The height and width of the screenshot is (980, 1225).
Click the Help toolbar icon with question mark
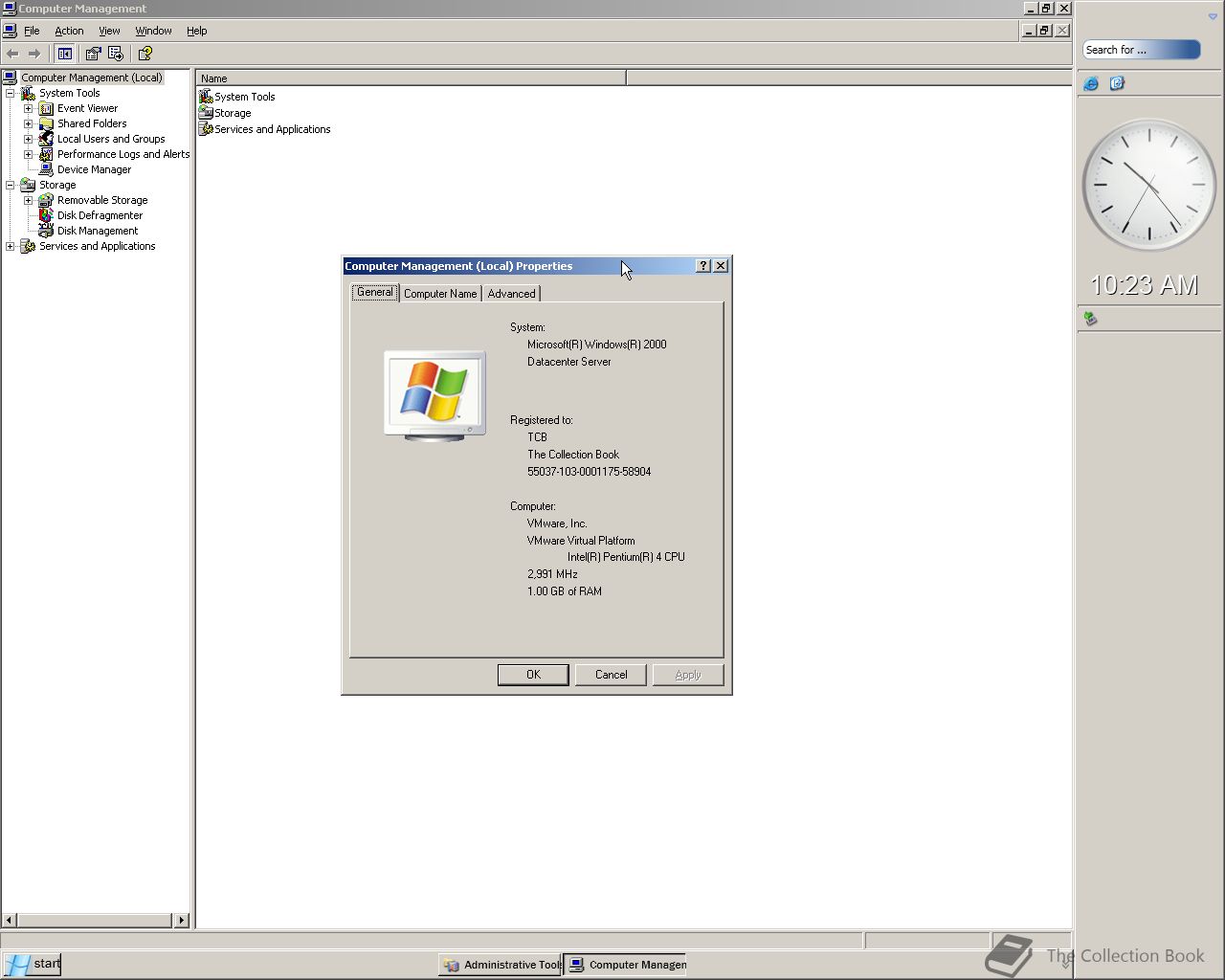tap(145, 54)
